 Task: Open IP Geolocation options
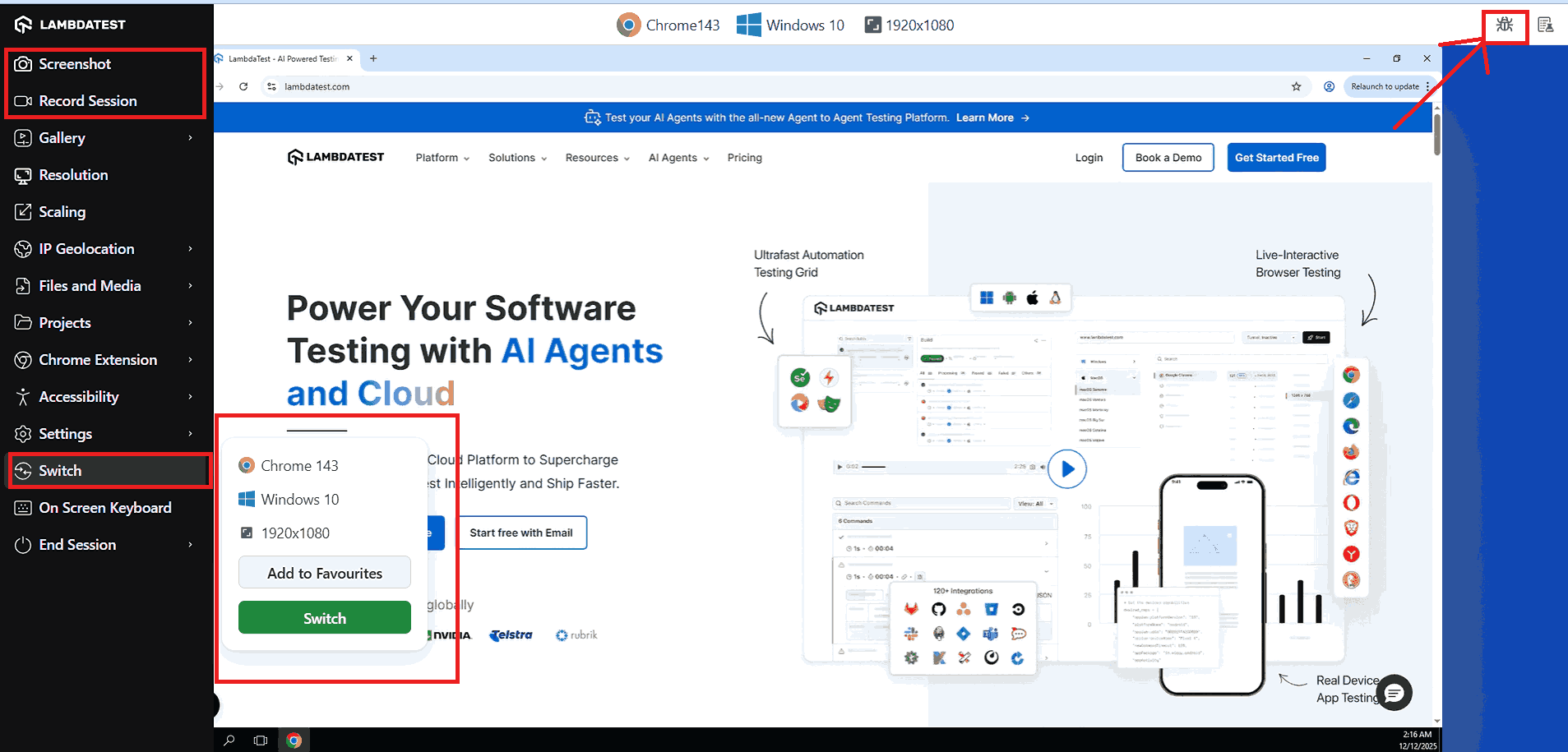[86, 248]
